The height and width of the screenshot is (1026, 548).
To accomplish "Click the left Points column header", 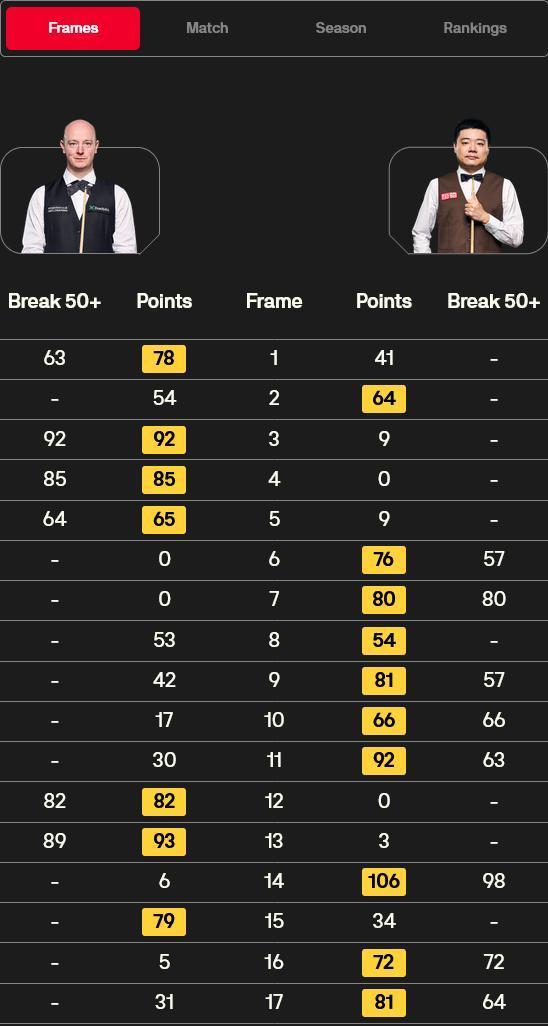I will tap(164, 301).
